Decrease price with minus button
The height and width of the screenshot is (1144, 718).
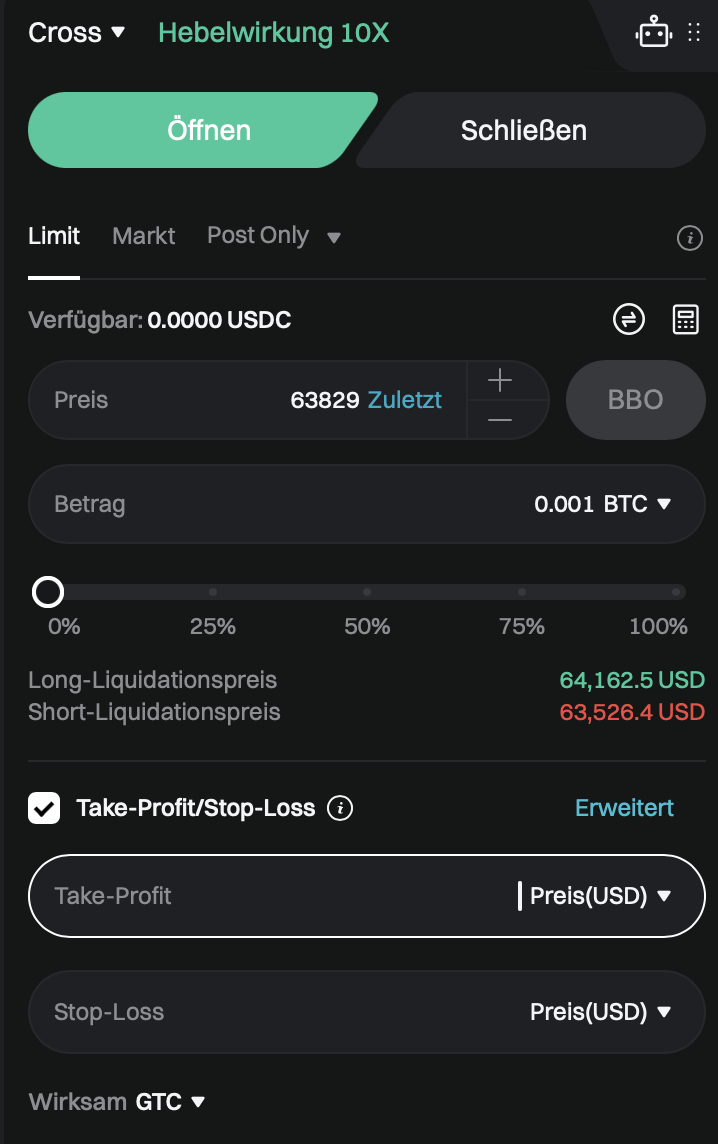coord(500,420)
